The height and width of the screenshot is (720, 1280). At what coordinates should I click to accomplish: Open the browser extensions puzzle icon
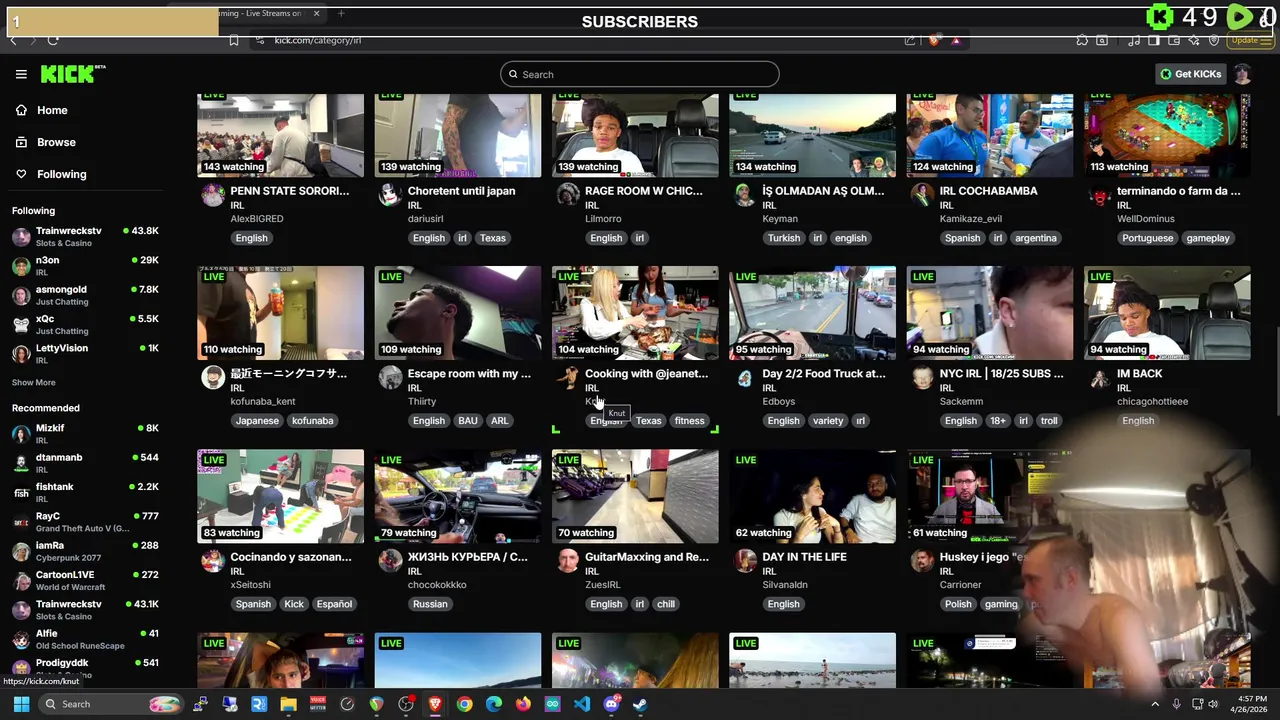(x=1082, y=40)
